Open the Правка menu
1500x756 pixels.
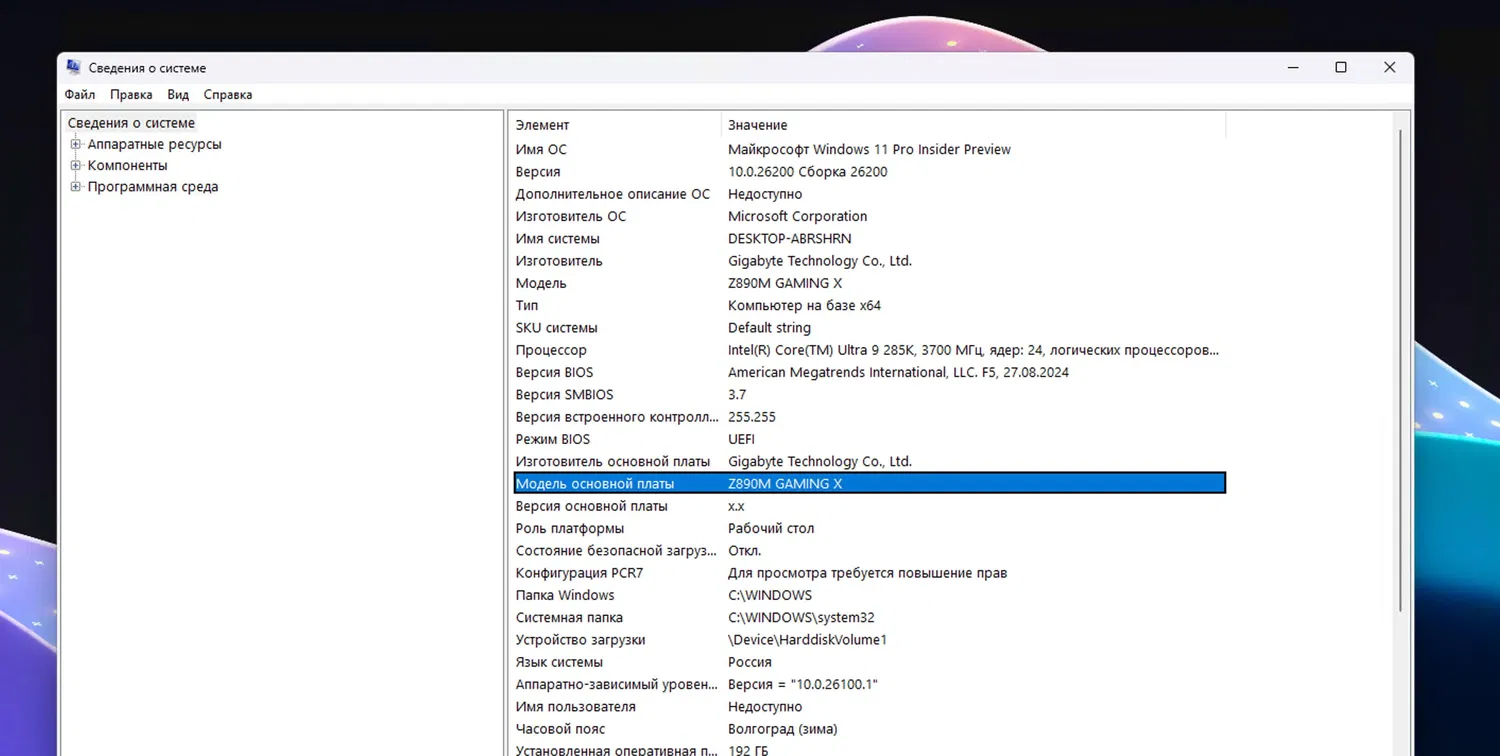click(x=131, y=95)
